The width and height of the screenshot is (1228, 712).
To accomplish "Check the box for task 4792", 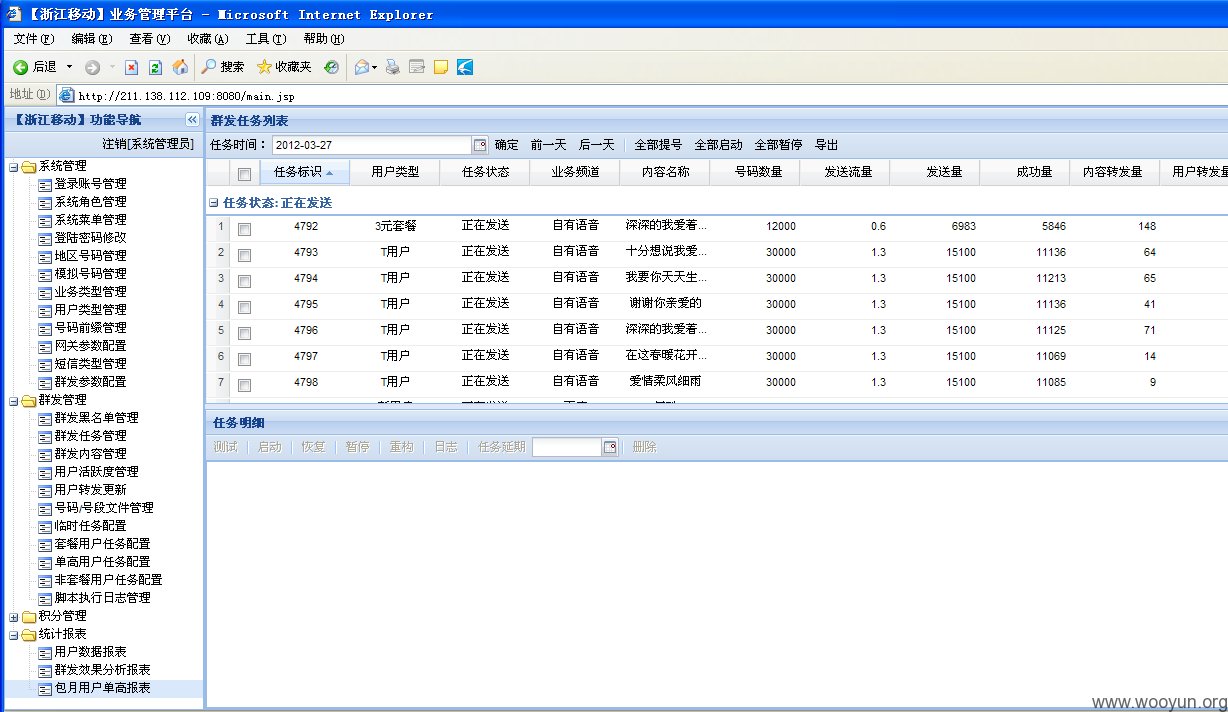I will [x=244, y=229].
